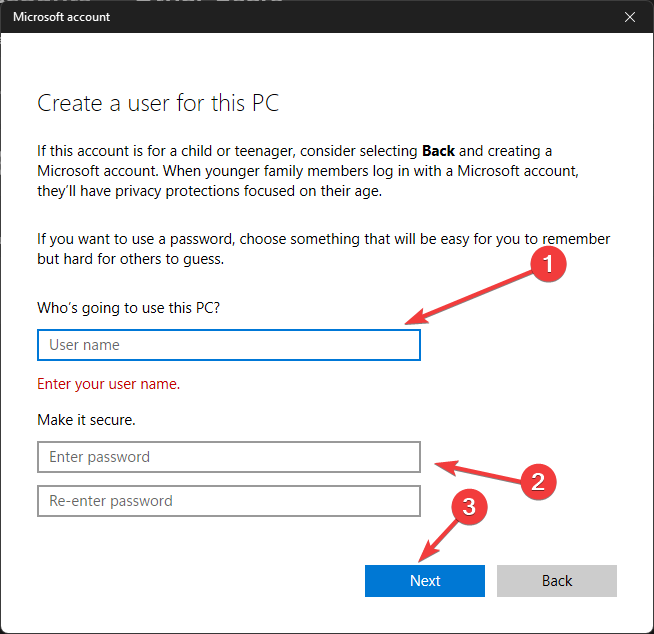Click the User name input field

tap(228, 345)
